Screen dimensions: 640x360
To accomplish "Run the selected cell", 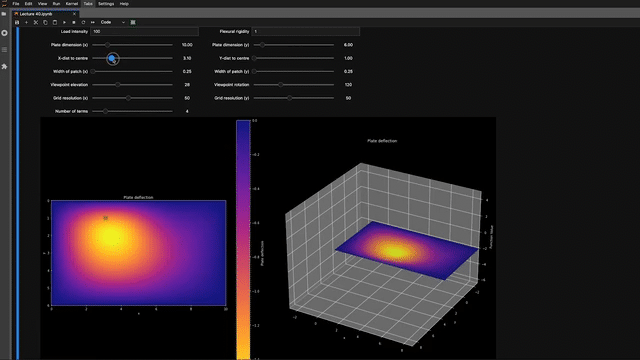I will click(x=64, y=22).
